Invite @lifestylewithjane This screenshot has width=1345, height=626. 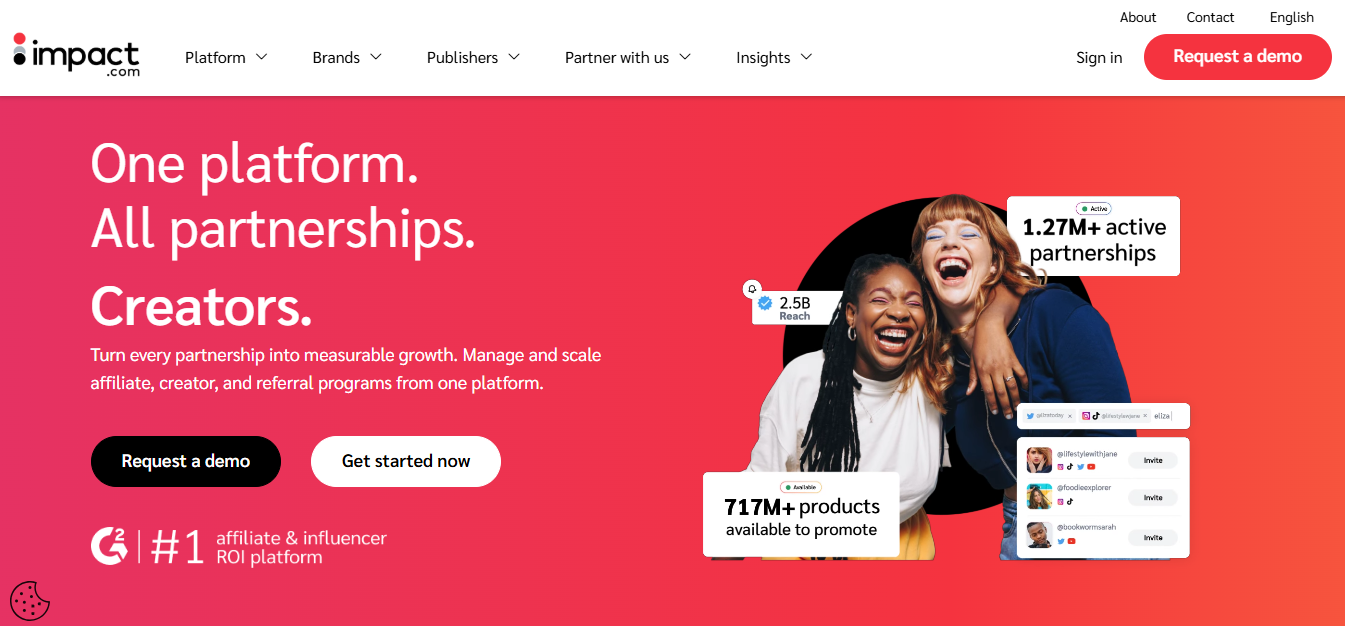(1153, 460)
